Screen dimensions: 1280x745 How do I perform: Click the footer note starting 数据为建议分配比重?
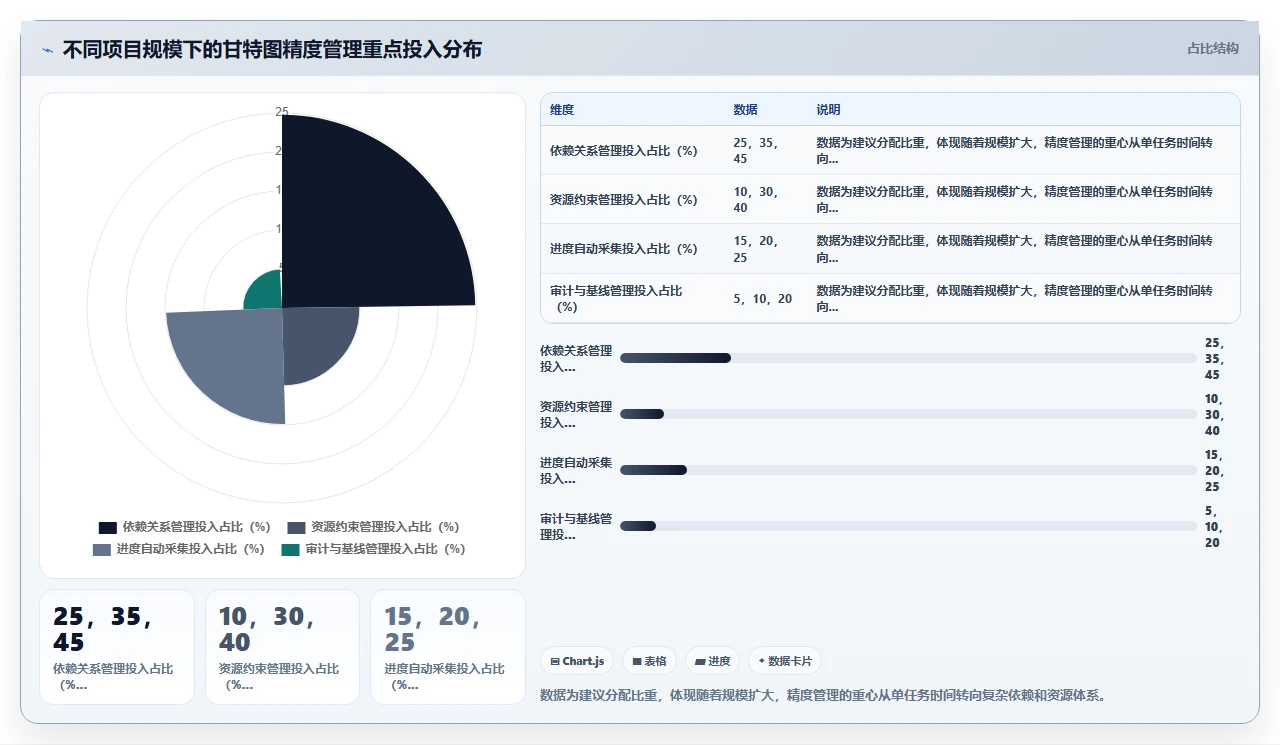823,695
